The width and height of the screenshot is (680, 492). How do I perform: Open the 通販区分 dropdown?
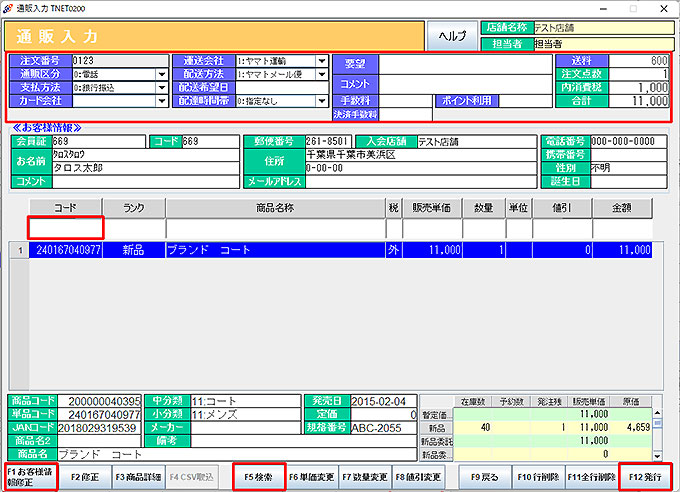pos(162,74)
